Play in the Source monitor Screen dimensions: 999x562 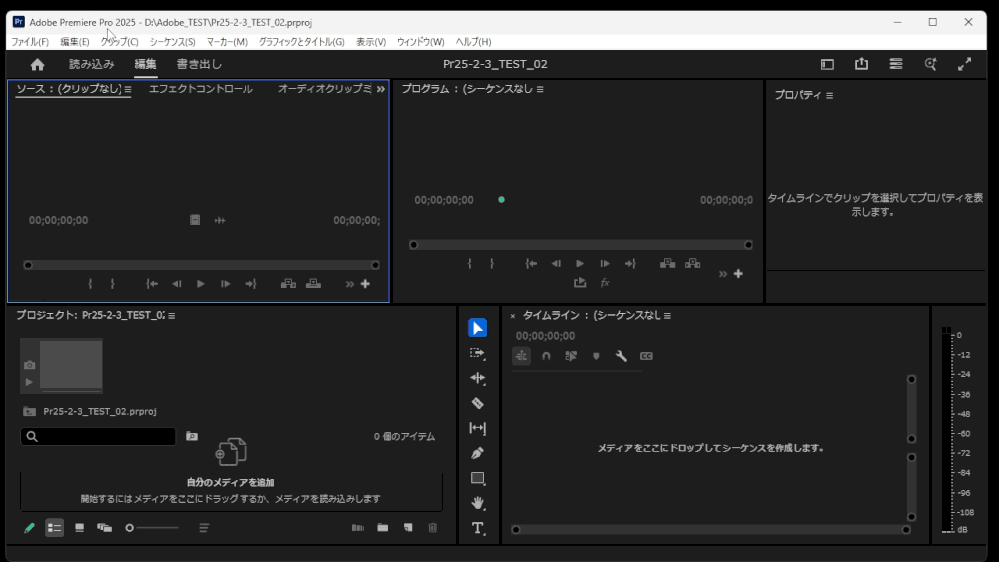point(201,284)
